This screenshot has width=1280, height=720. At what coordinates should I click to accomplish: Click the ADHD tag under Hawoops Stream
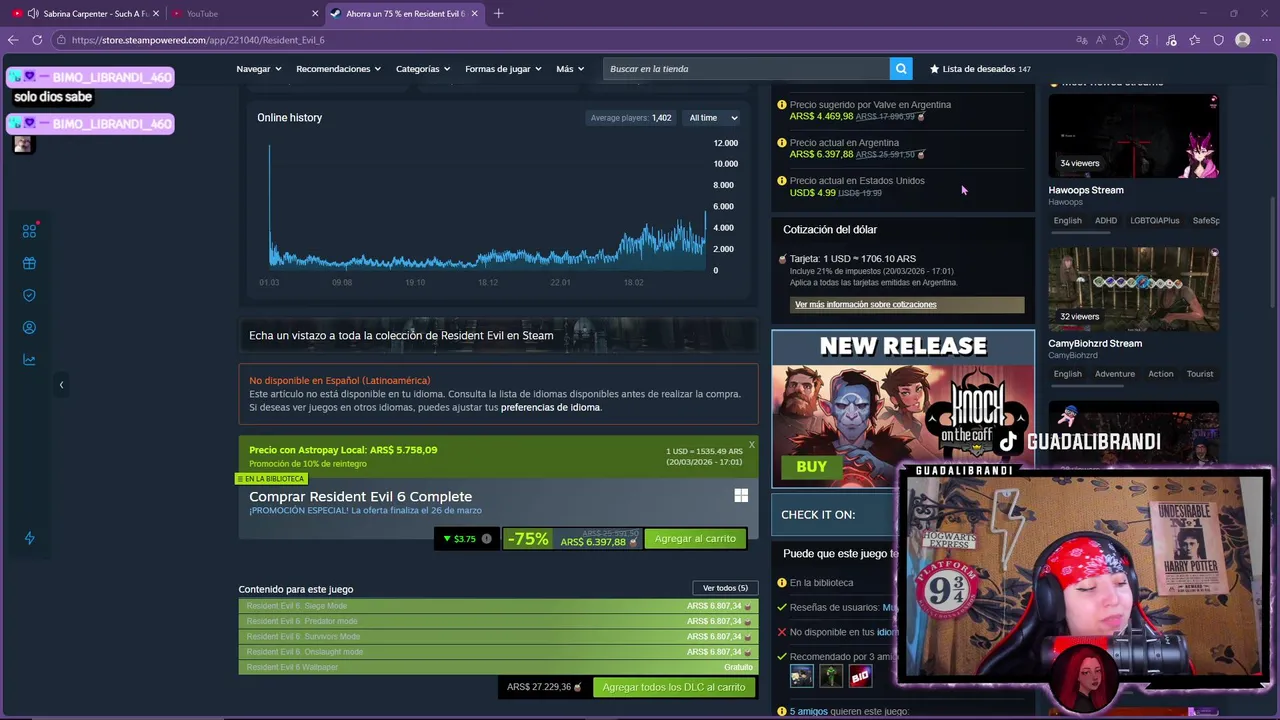[1105, 221]
